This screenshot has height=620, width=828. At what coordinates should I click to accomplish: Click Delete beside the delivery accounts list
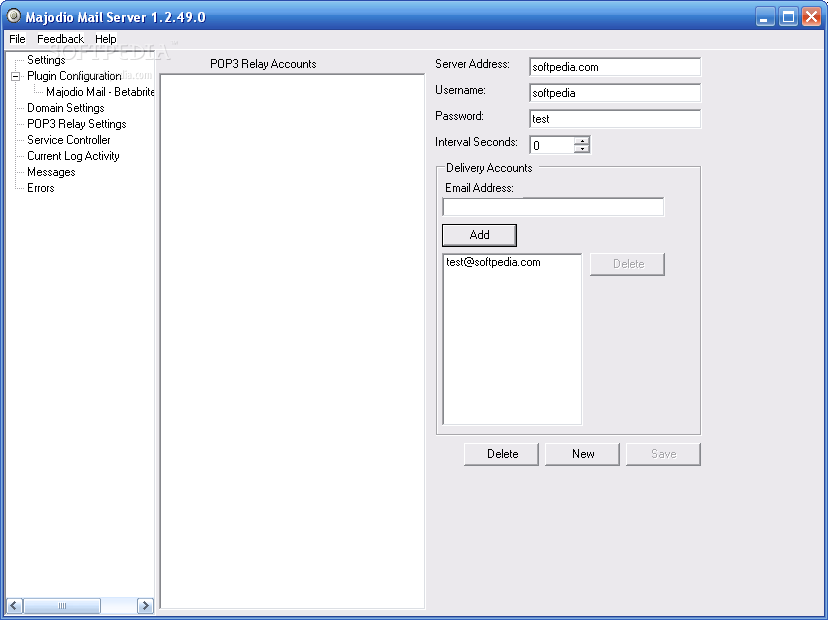click(x=627, y=264)
